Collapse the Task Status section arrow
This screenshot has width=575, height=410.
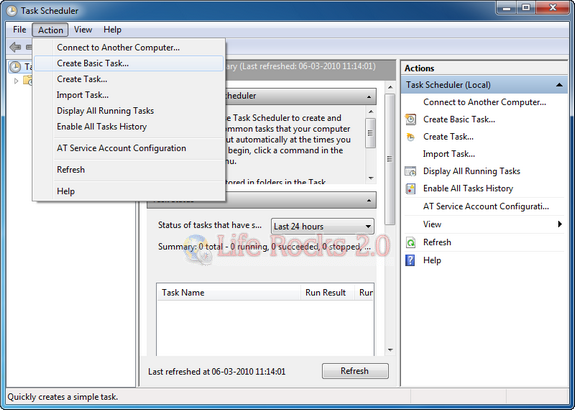[369, 201]
